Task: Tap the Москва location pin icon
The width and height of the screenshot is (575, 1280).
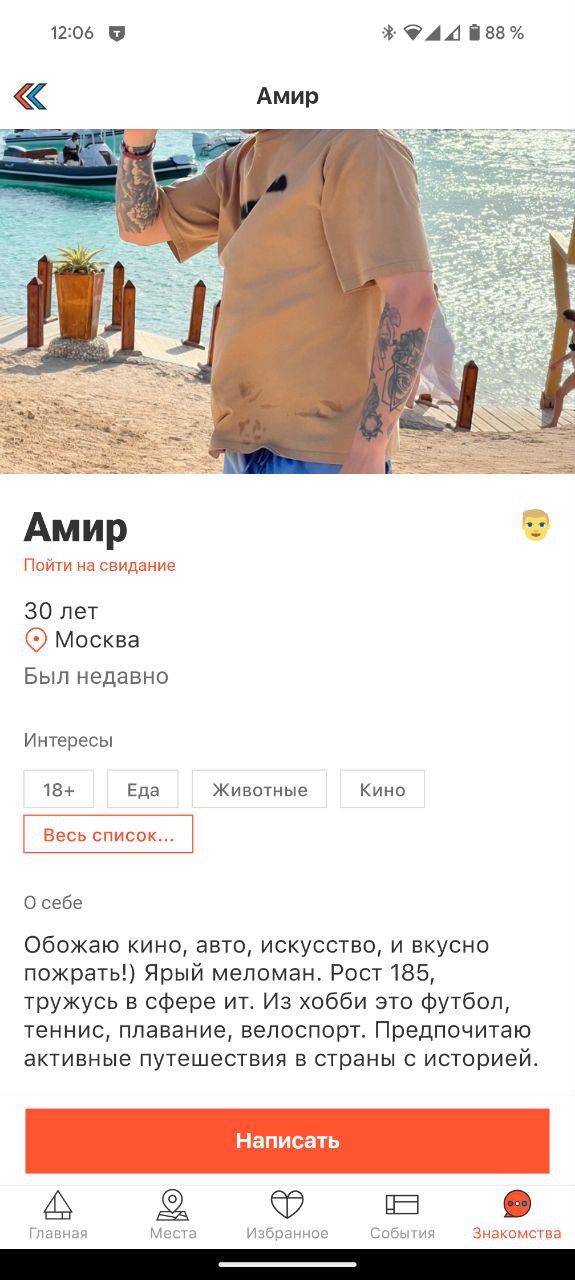Action: pos(36,640)
